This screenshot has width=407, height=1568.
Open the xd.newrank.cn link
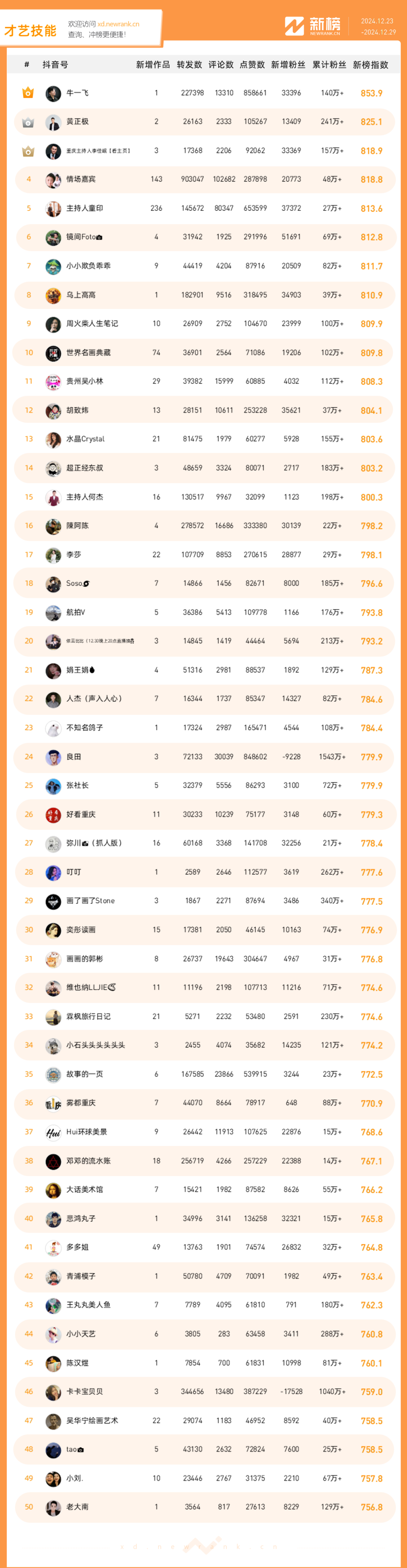point(118,24)
